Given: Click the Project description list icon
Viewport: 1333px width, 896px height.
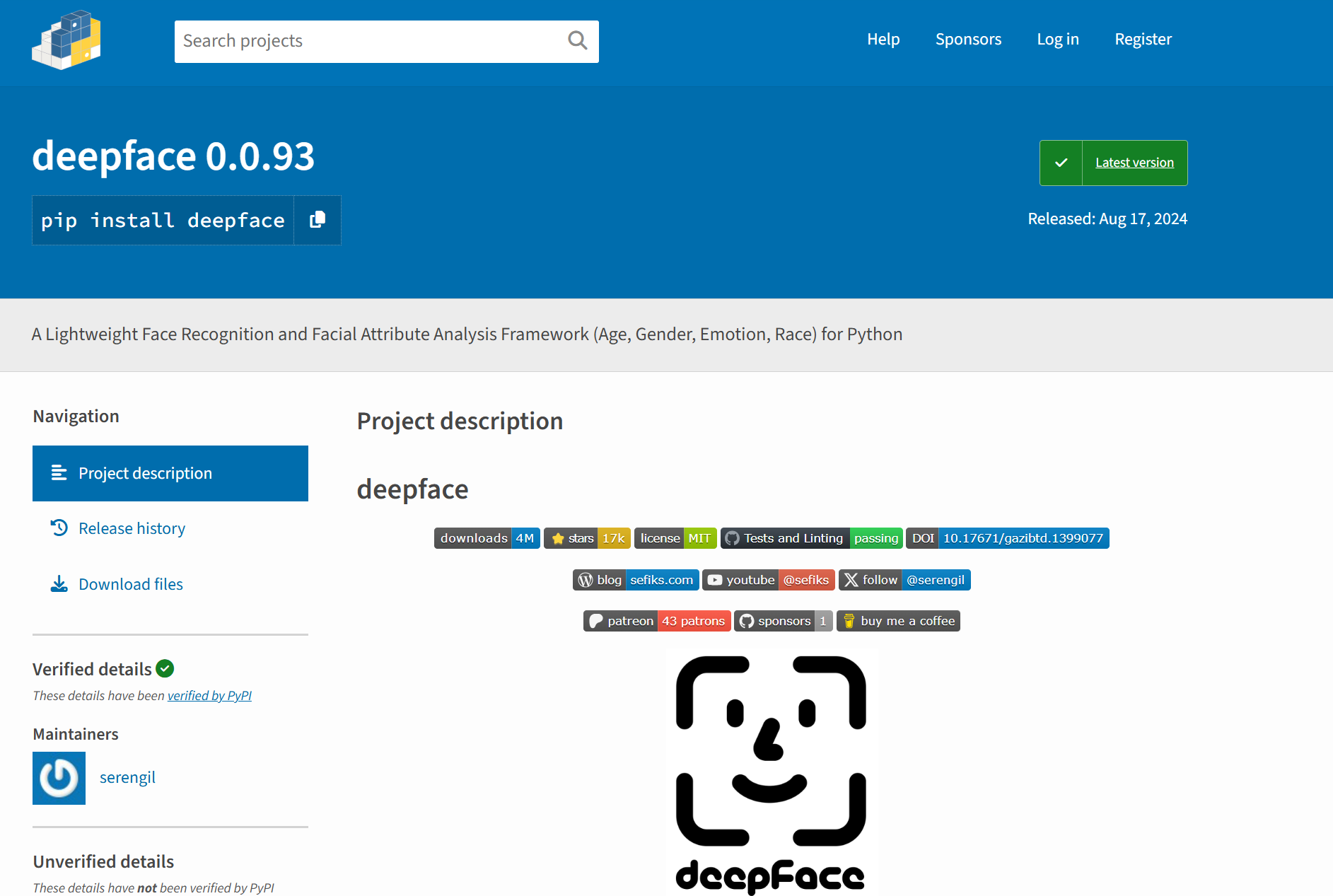Looking at the screenshot, I should tap(59, 473).
